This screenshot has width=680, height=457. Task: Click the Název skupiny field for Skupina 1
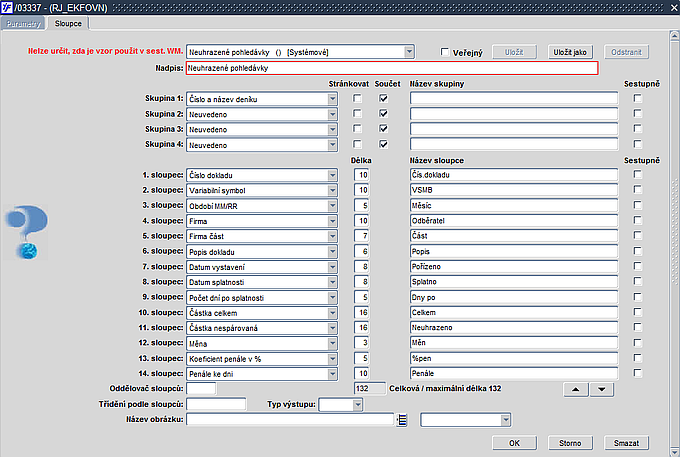[x=514, y=98]
